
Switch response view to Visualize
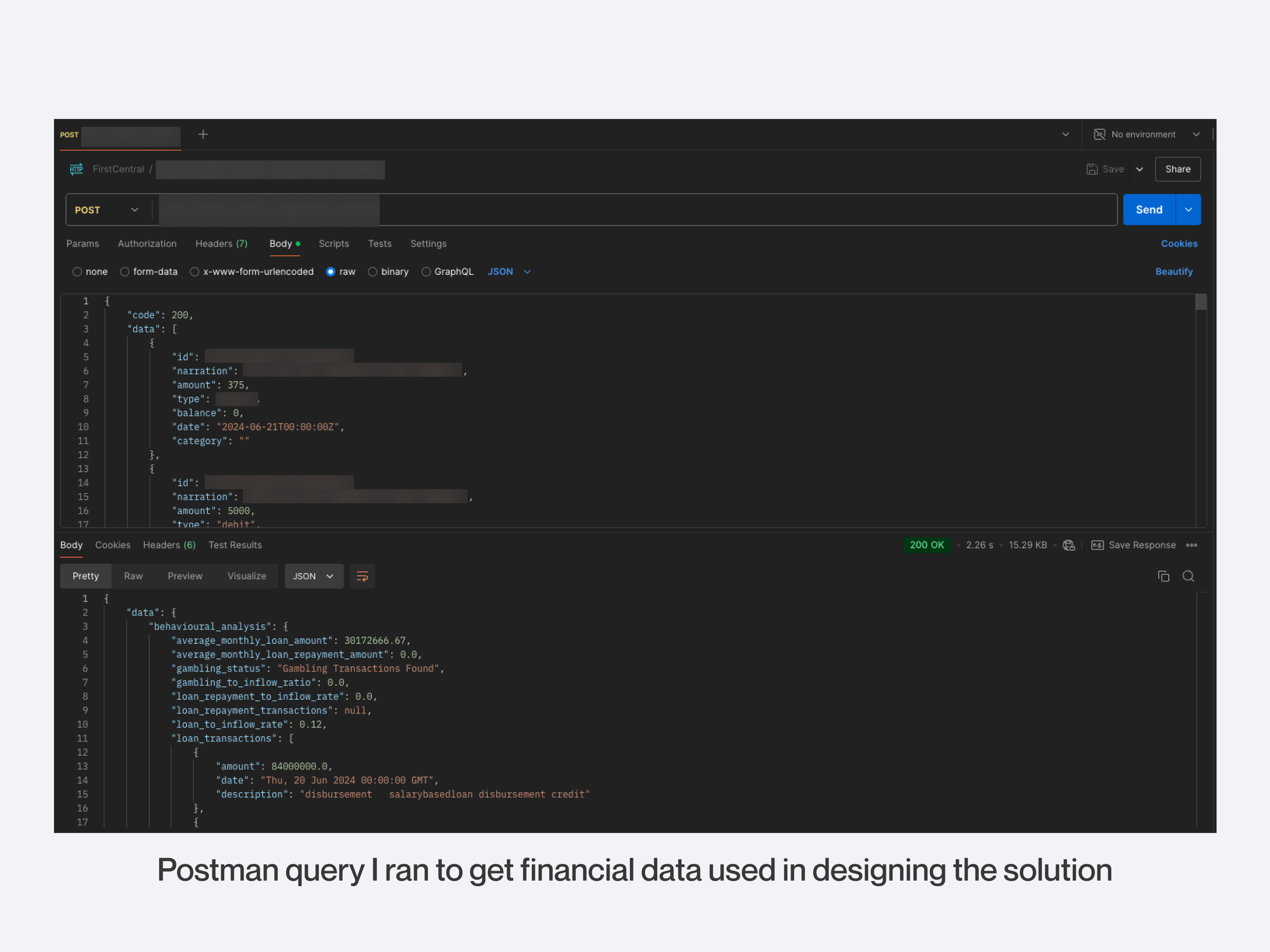247,576
